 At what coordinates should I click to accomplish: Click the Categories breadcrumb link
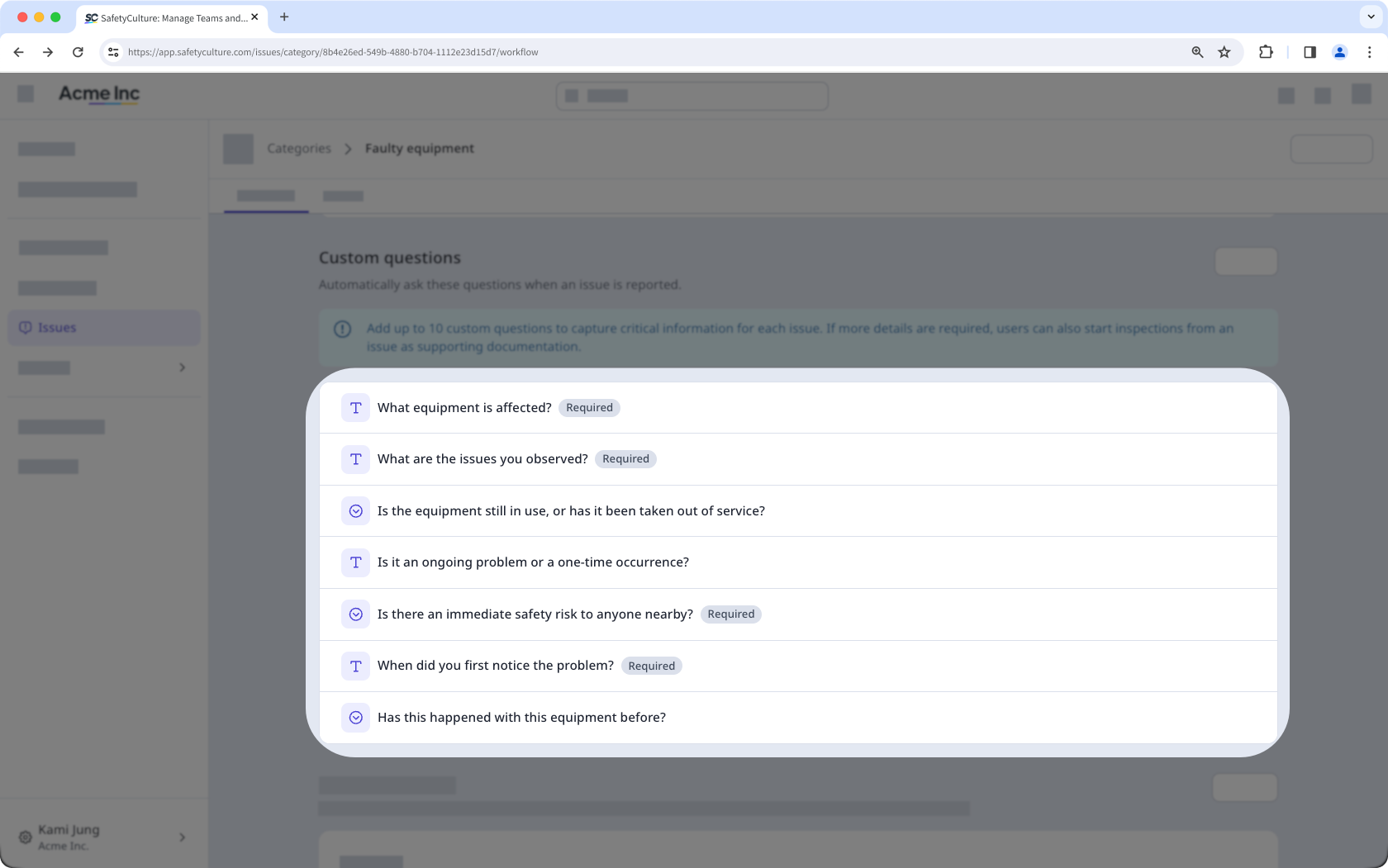[299, 149]
